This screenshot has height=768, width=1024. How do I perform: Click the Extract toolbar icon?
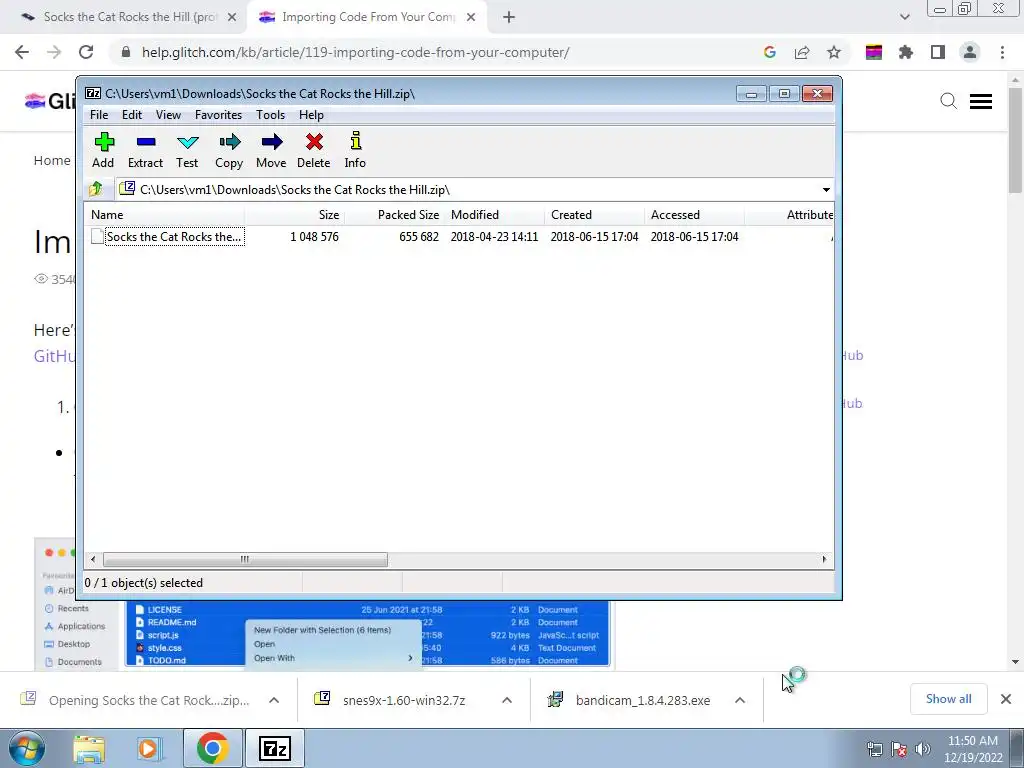click(145, 150)
